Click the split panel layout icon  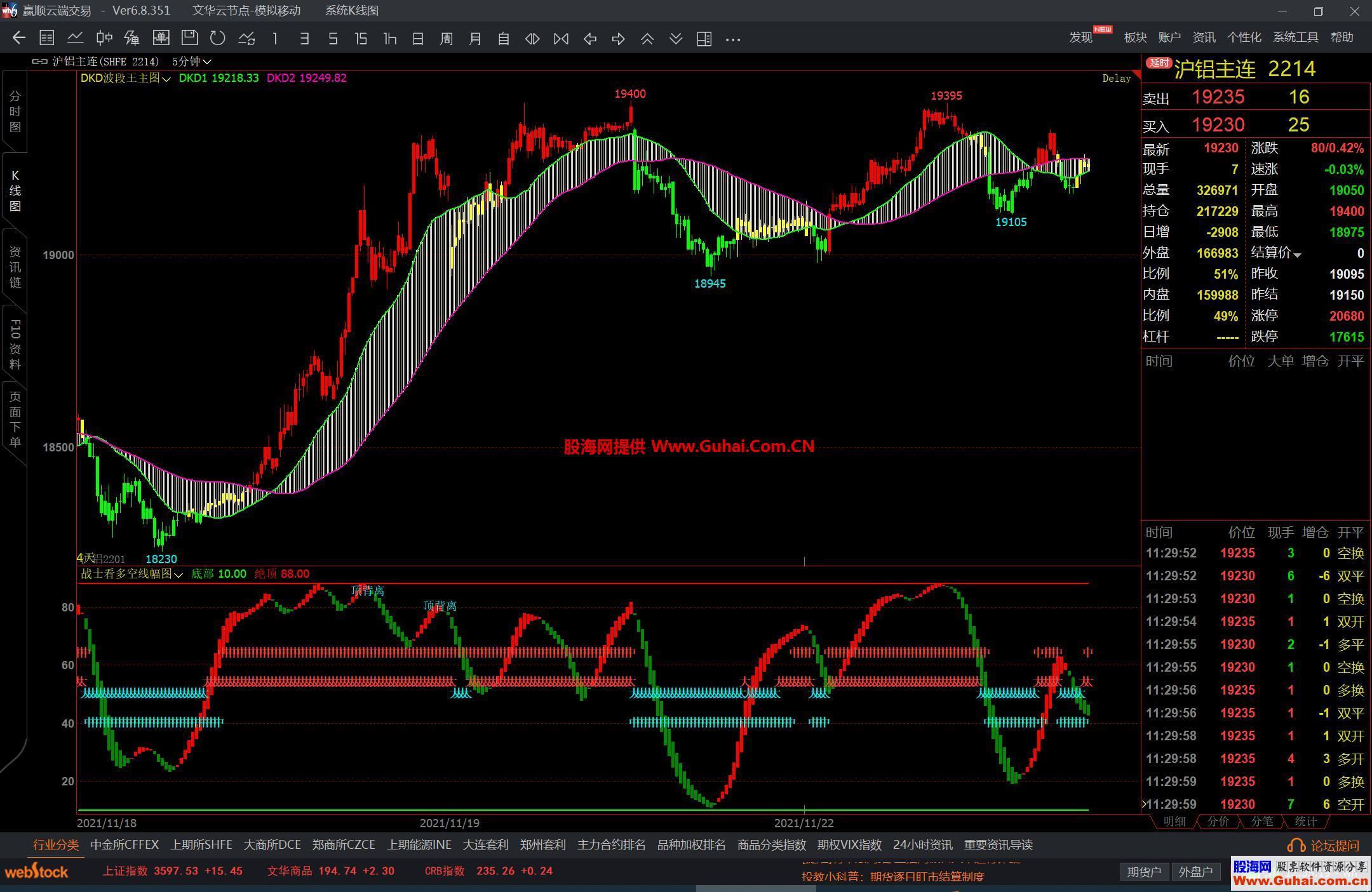(704, 39)
